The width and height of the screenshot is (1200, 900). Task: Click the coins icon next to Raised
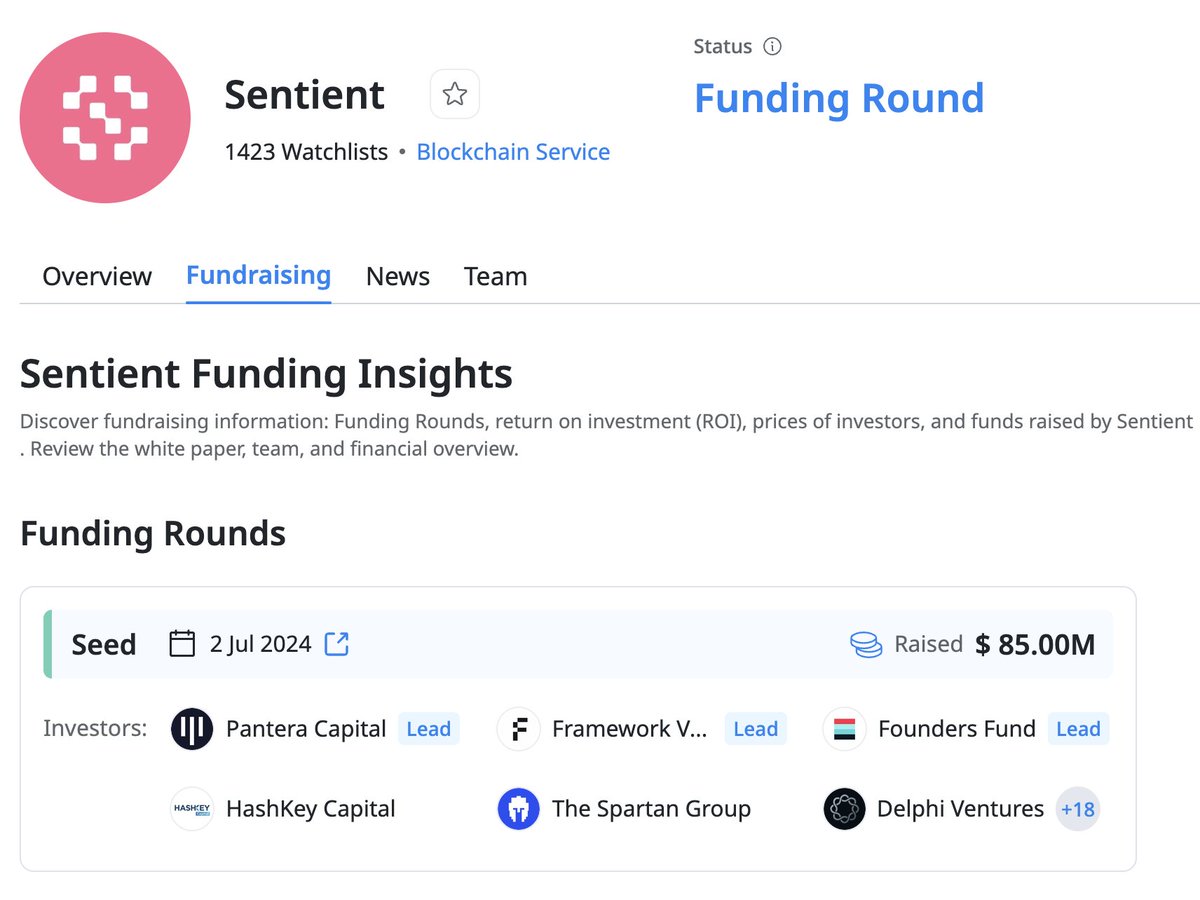click(x=866, y=644)
